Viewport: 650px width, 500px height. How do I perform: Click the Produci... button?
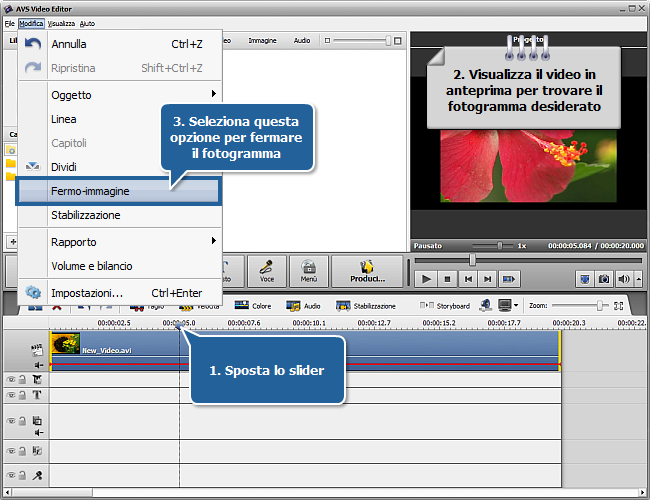tap(367, 272)
